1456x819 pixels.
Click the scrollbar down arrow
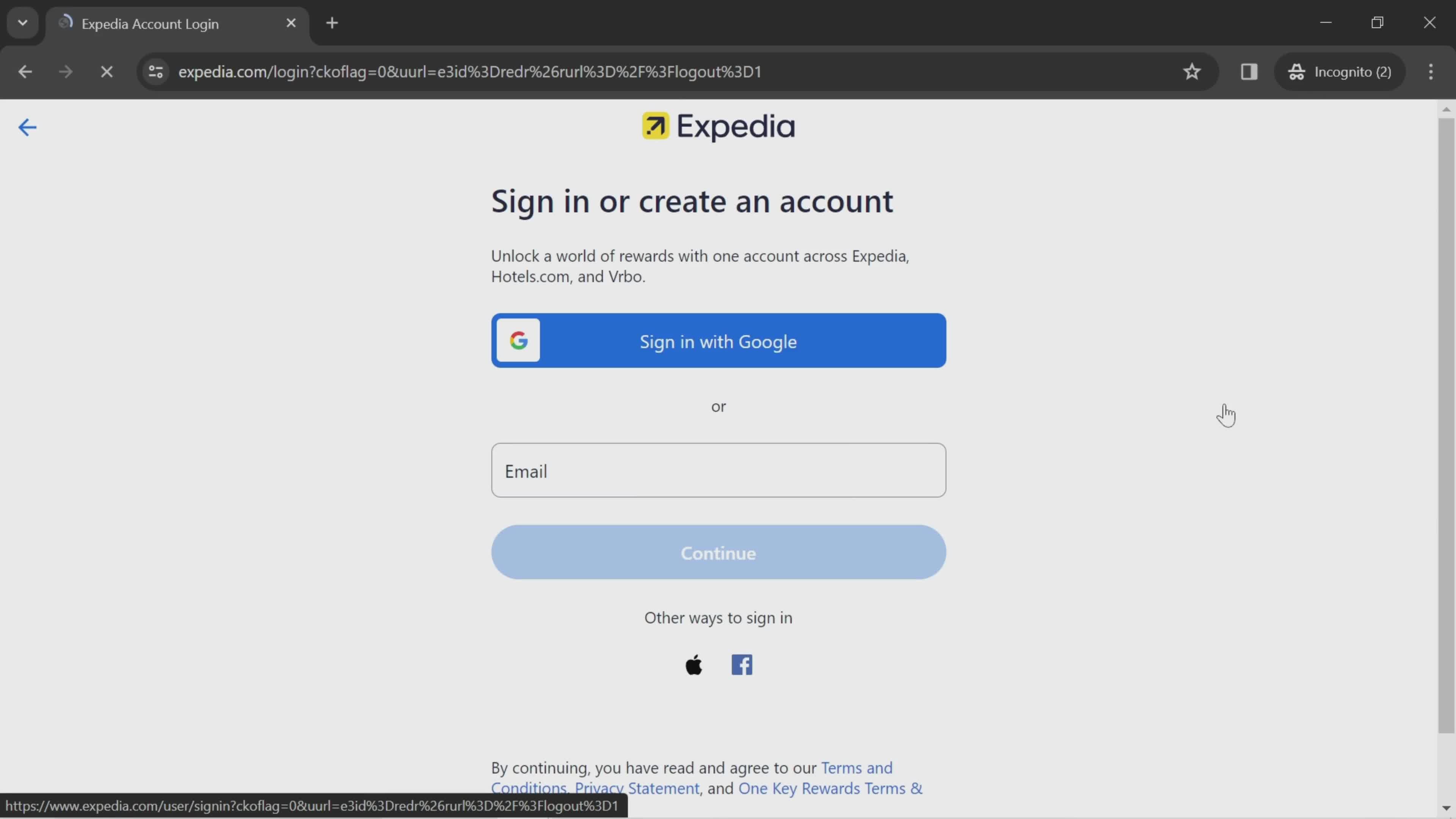point(1446,808)
